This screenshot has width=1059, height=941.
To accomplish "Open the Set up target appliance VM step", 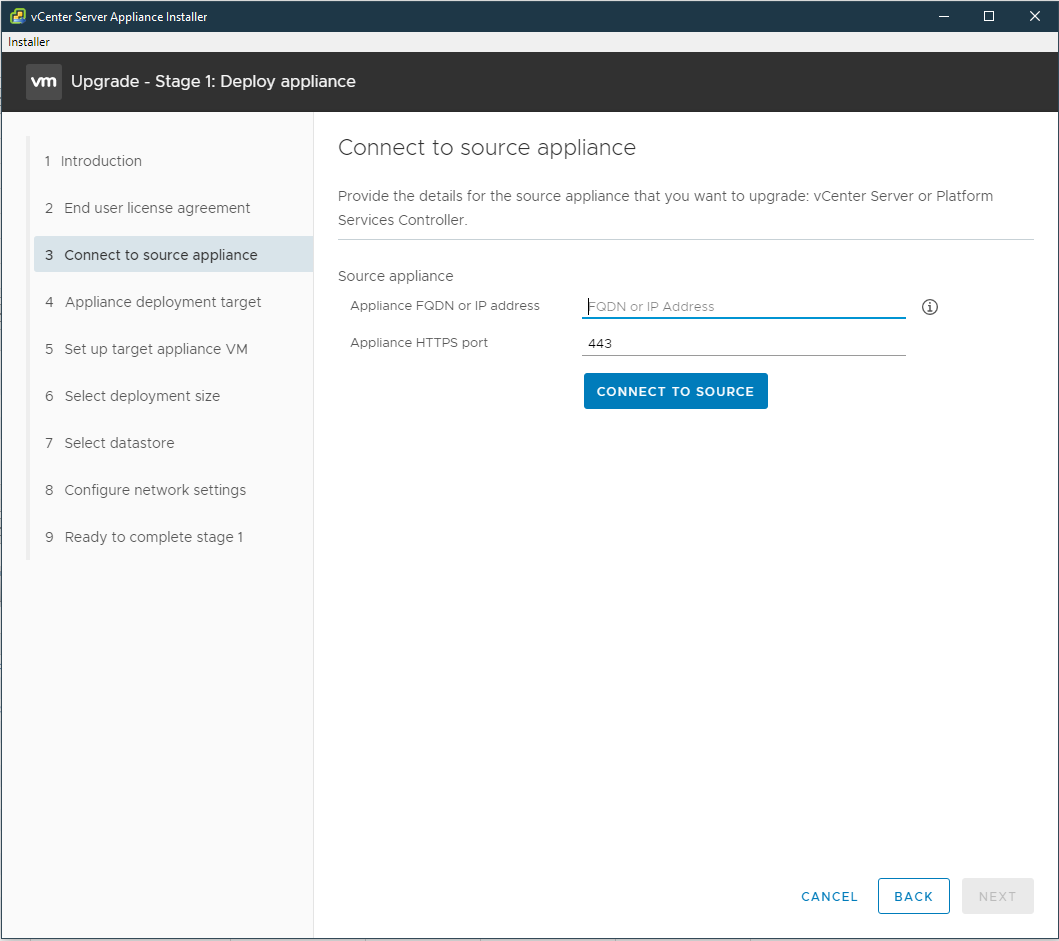I will (153, 348).
